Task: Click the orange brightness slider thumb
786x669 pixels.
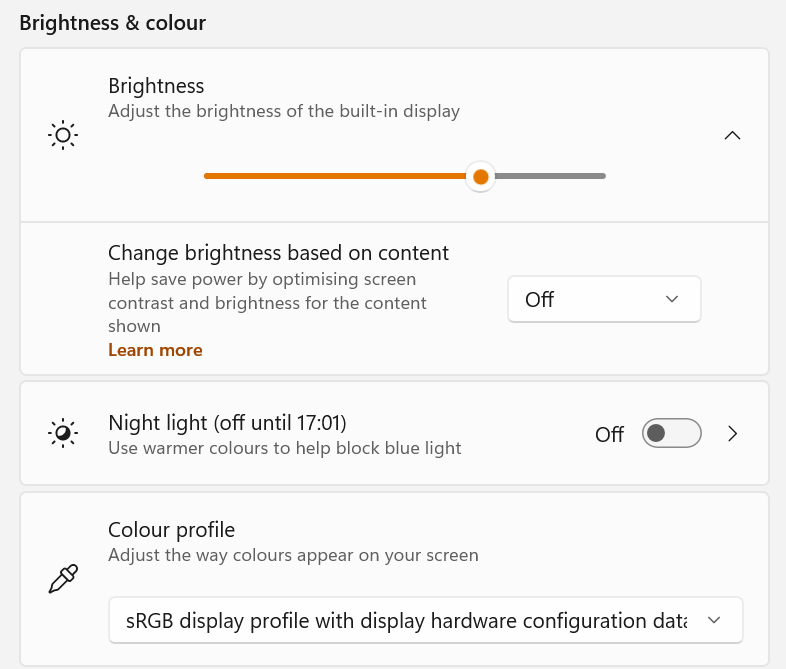Action: [481, 177]
